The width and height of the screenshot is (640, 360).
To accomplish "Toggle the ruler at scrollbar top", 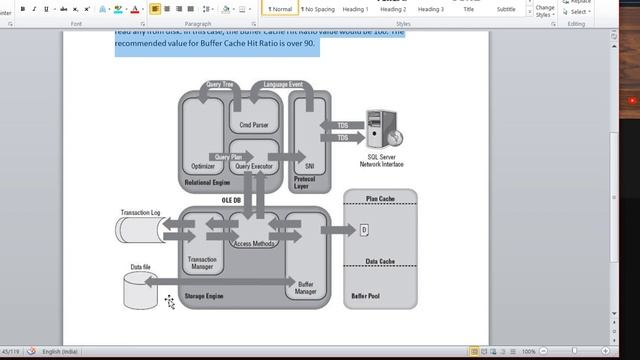I will (x=614, y=36).
